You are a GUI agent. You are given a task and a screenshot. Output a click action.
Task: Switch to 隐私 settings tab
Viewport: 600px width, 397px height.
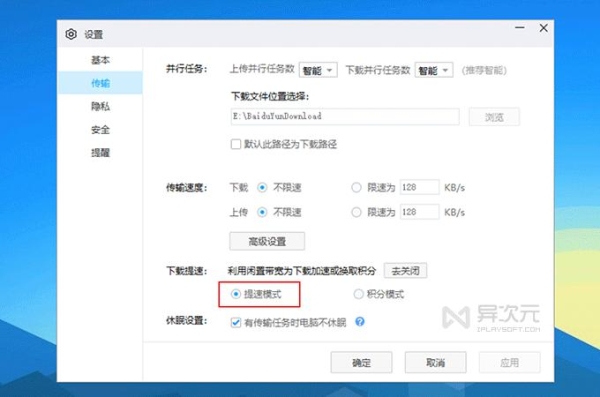click(x=100, y=106)
